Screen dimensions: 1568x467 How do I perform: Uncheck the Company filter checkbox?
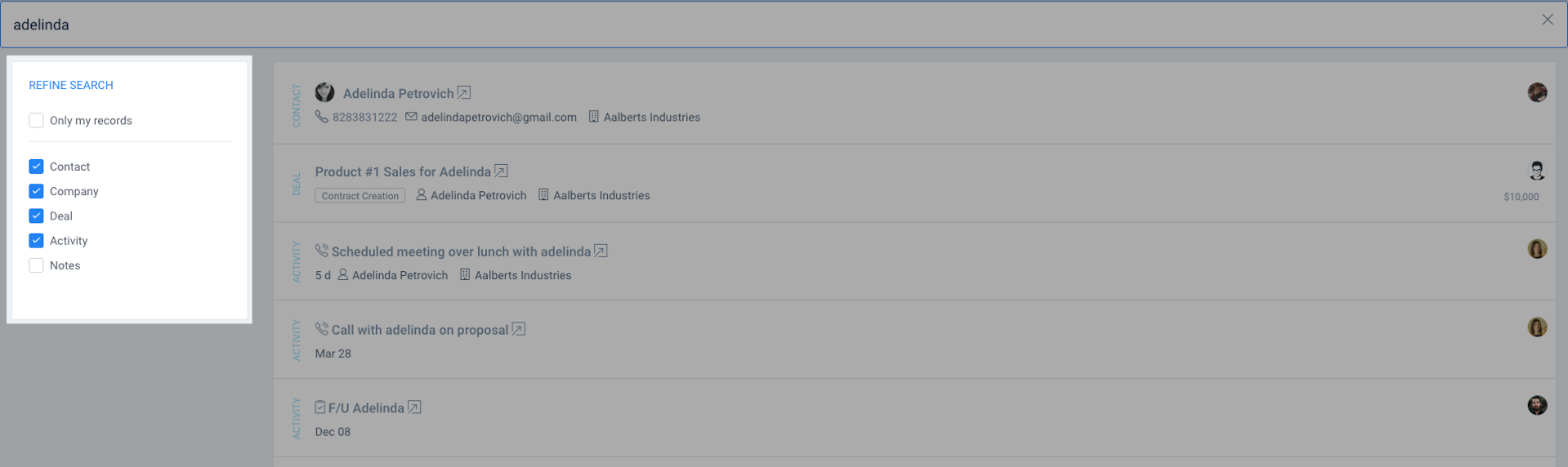coord(36,191)
